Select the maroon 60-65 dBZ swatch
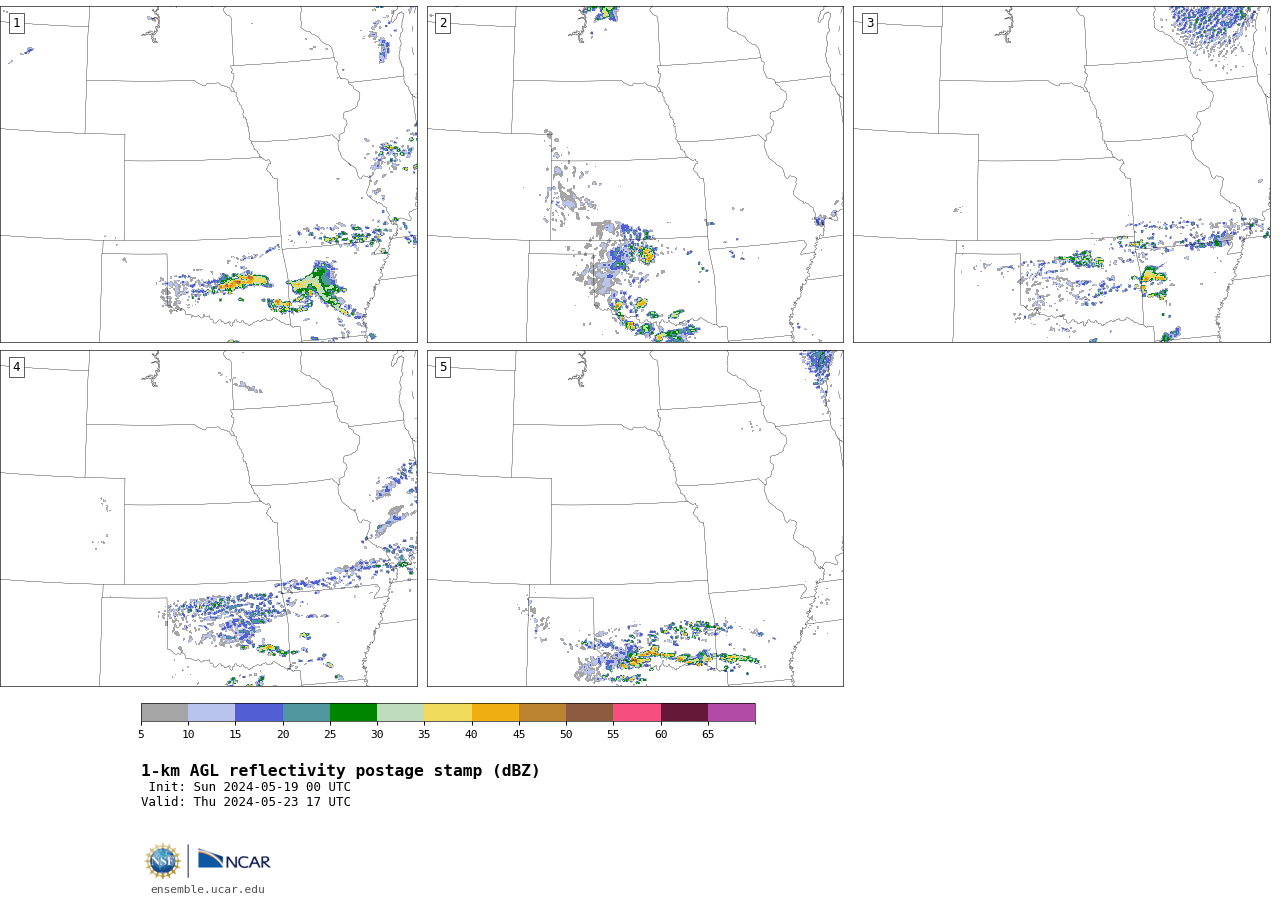The height and width of the screenshot is (901, 1280). 684,713
